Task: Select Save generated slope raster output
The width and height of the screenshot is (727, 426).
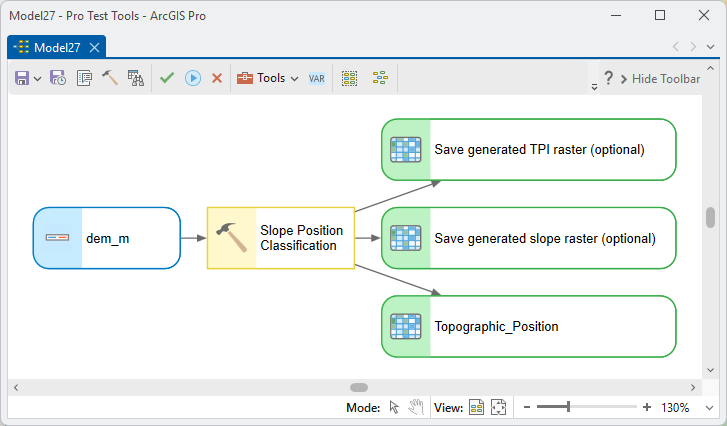Action: click(x=529, y=238)
